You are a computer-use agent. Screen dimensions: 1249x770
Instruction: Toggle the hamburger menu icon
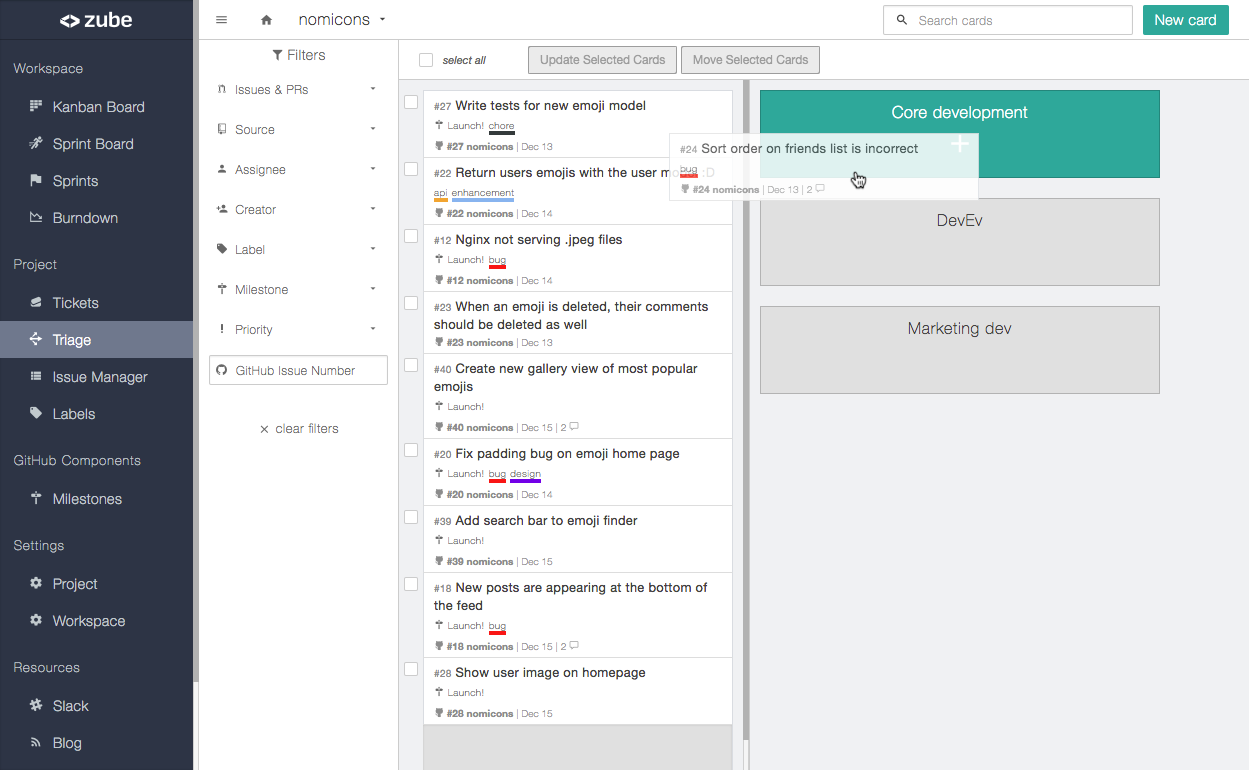(221, 20)
